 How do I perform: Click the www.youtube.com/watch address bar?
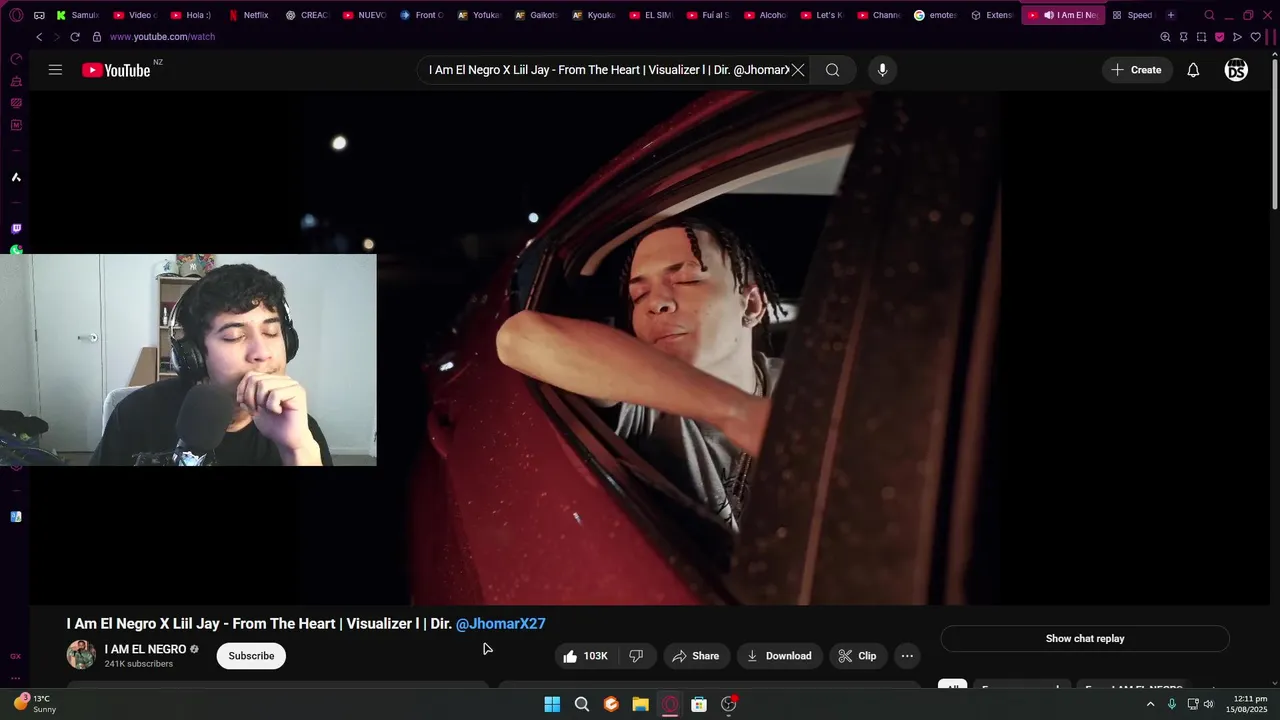coord(162,37)
